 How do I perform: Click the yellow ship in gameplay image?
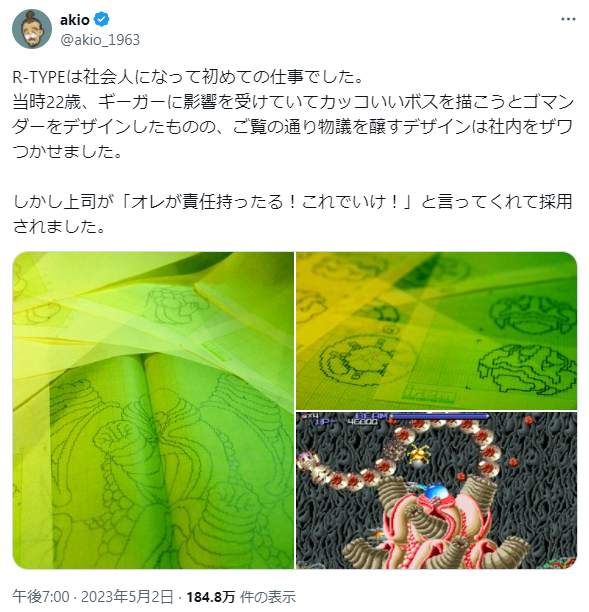[x=418, y=455]
